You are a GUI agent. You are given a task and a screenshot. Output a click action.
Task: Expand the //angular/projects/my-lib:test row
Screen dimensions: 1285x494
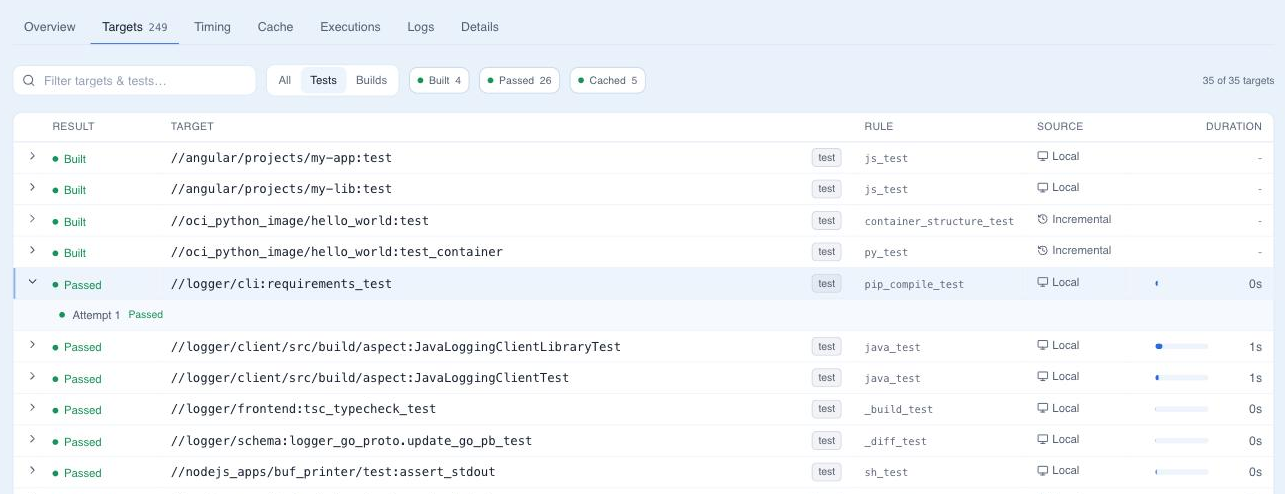click(32, 188)
